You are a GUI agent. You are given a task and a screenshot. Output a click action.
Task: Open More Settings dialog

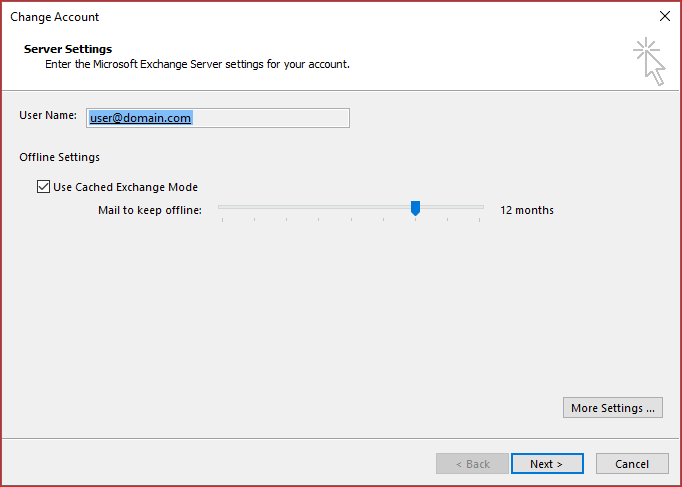click(x=613, y=408)
